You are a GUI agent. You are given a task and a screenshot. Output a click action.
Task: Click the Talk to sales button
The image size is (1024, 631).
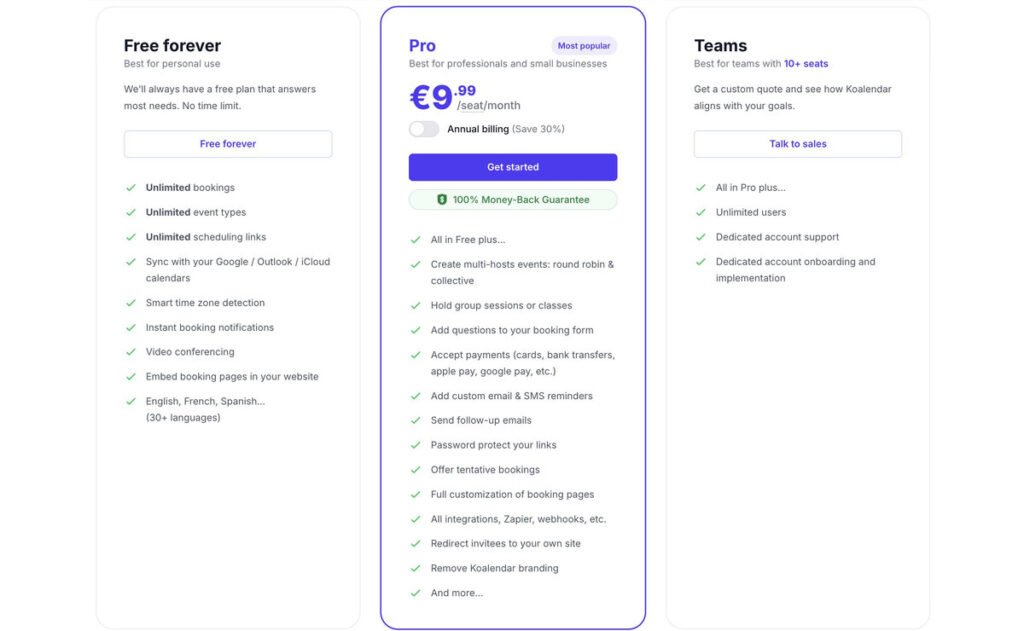(798, 144)
